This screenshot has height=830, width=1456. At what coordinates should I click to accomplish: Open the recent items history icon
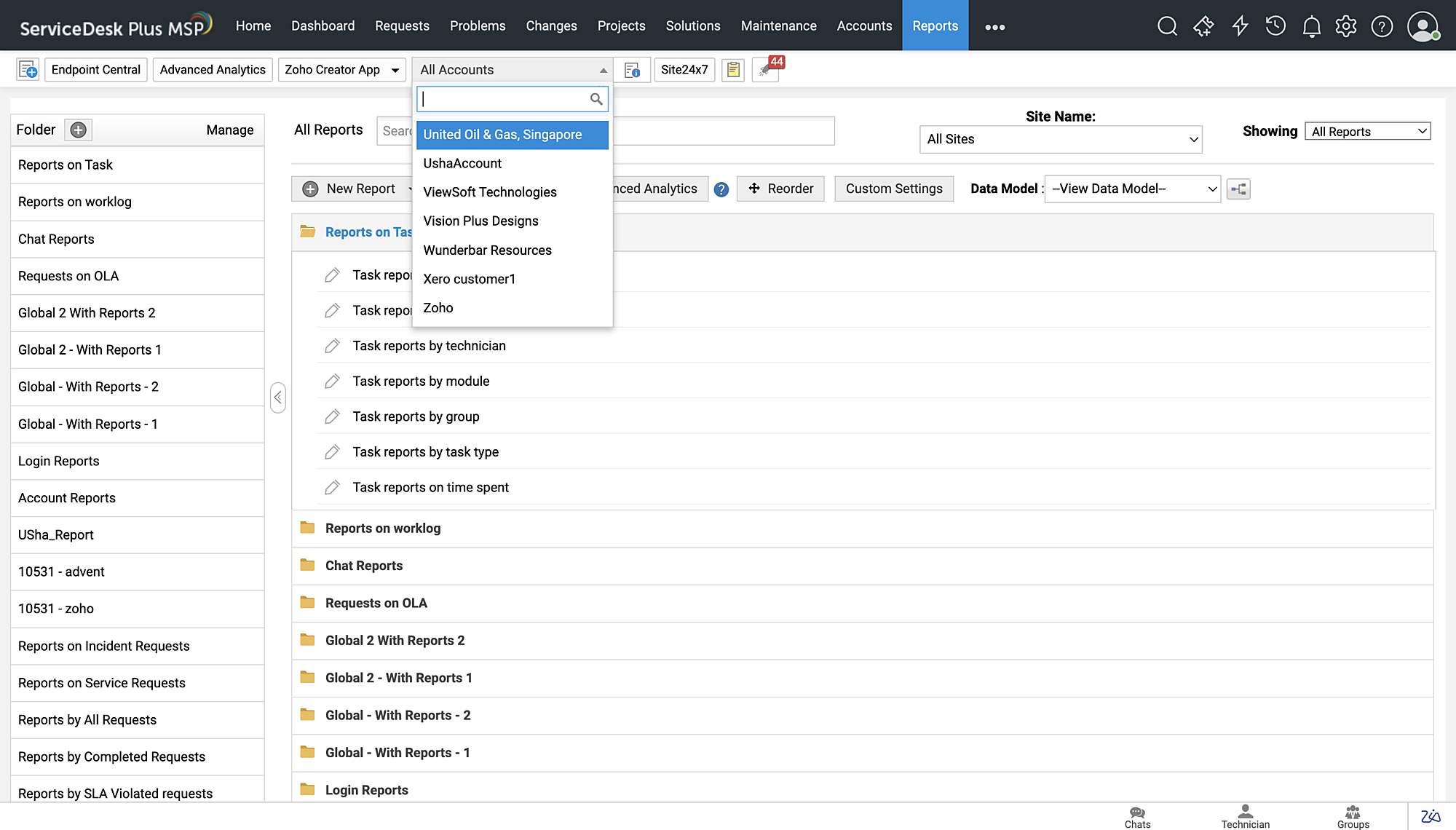click(1275, 27)
